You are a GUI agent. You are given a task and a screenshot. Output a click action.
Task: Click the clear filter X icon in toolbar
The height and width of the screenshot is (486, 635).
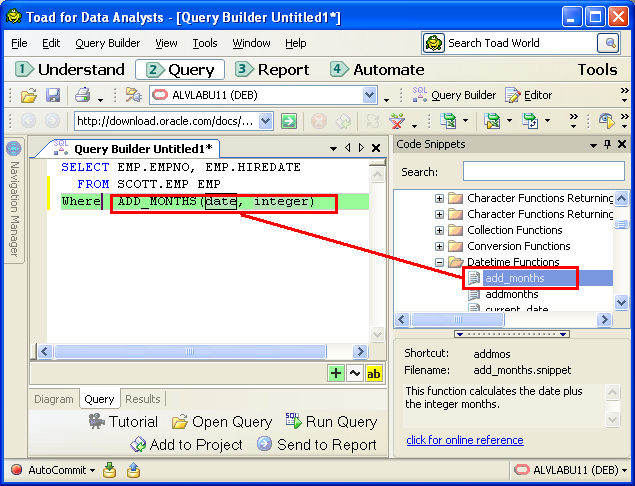[397, 121]
